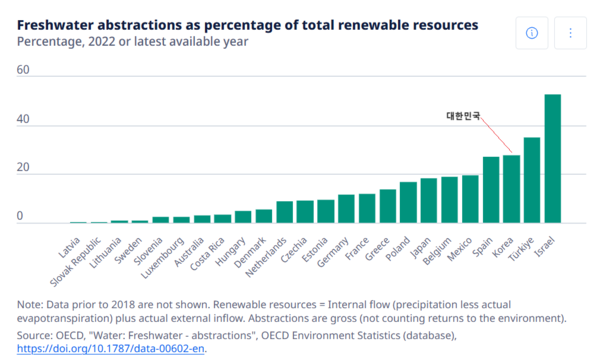This screenshot has width=600, height=364.
Task: Click the Israel axis label
Action: 544,247
